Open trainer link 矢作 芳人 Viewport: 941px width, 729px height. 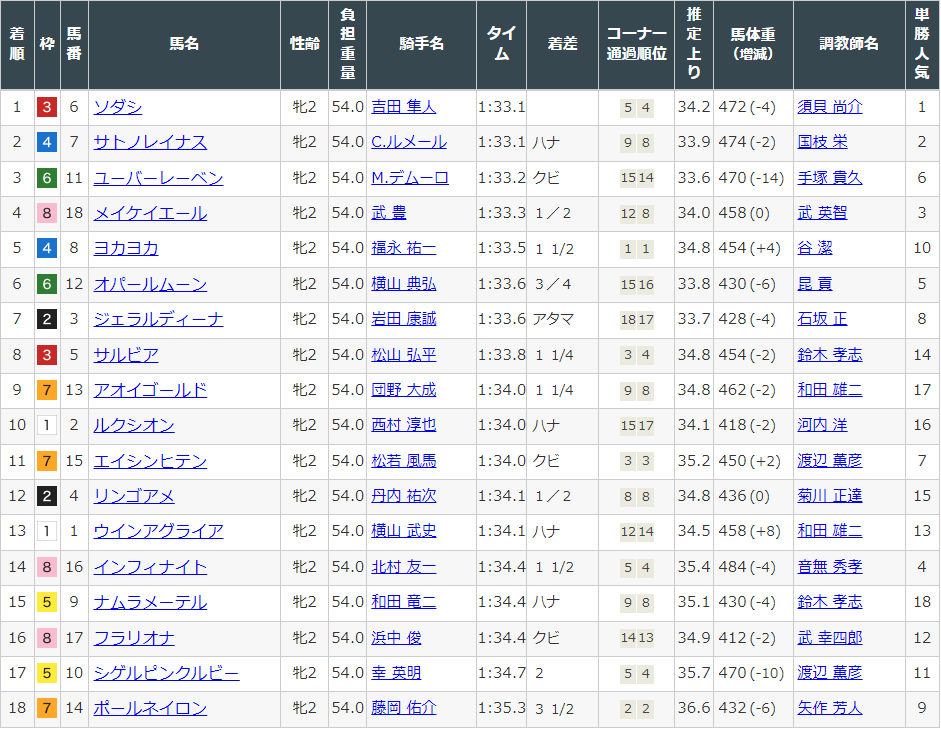tap(829, 709)
